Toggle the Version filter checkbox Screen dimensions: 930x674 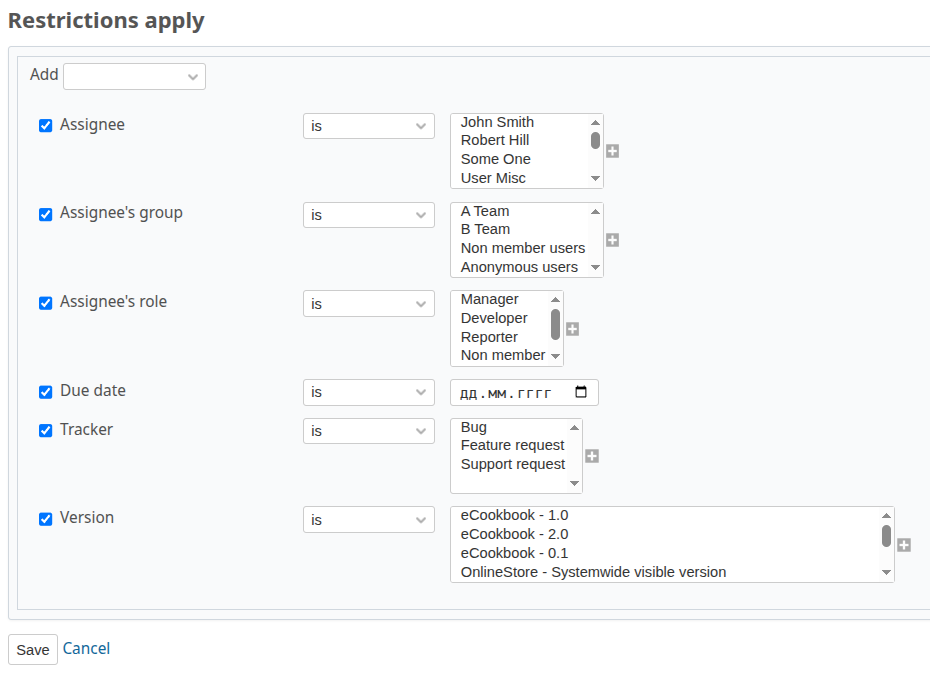pyautogui.click(x=45, y=519)
